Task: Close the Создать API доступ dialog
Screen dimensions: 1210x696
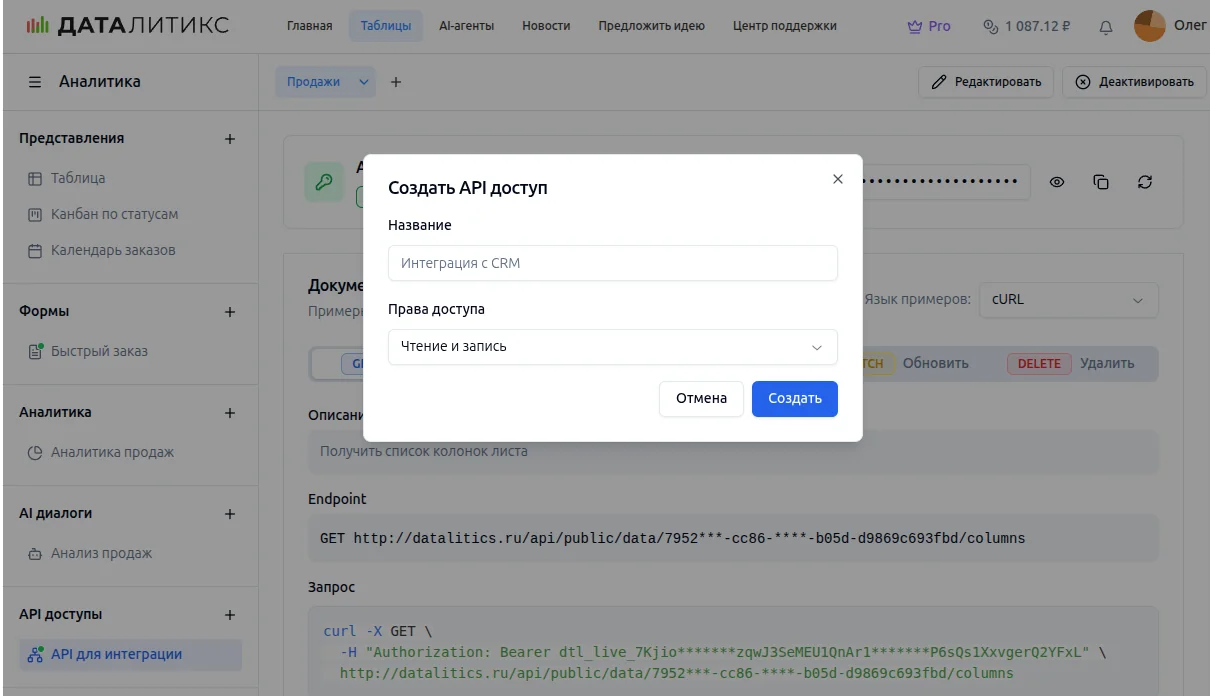Action: [838, 179]
